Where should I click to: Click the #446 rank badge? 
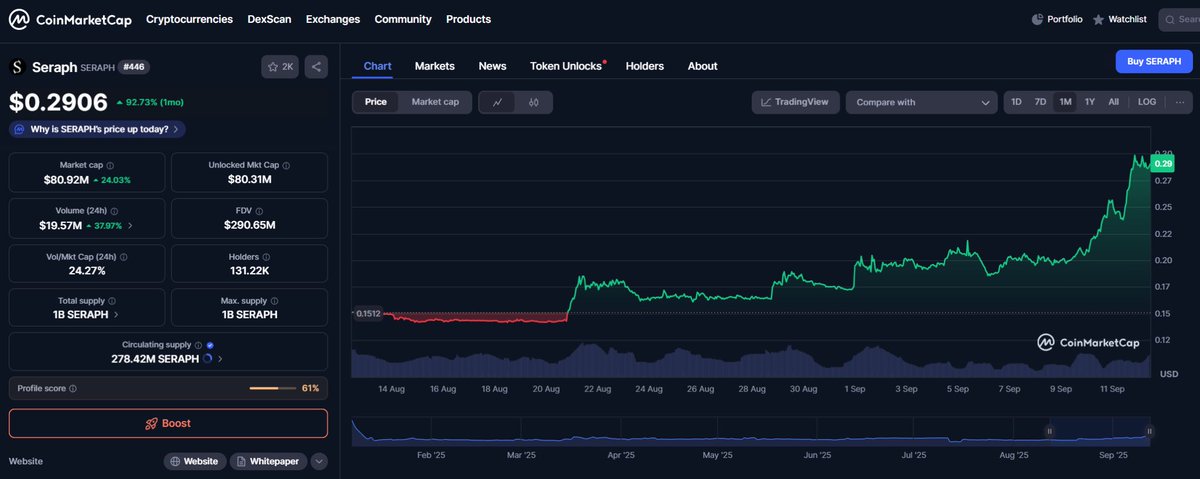[134, 67]
